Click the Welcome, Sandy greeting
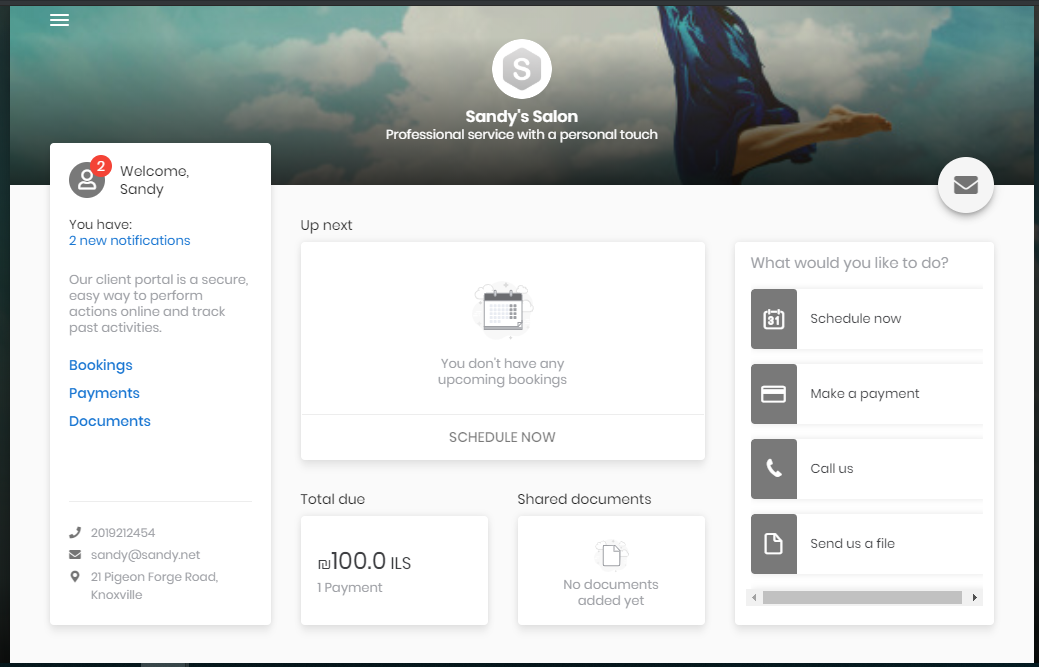The width and height of the screenshot is (1039, 667). [154, 180]
